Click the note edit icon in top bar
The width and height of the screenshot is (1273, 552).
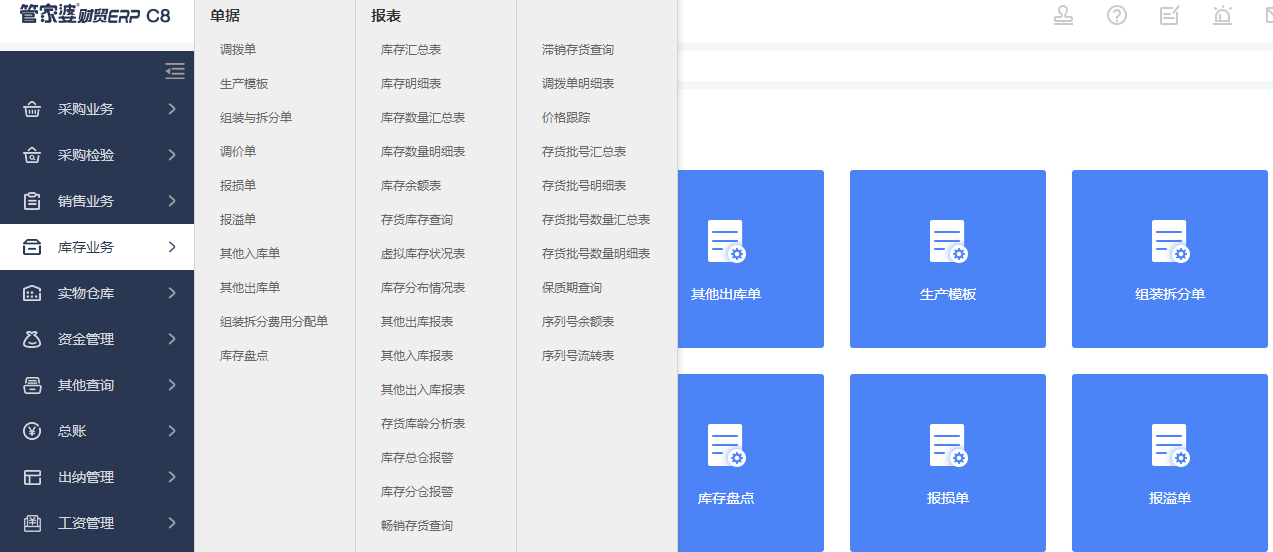1169,15
